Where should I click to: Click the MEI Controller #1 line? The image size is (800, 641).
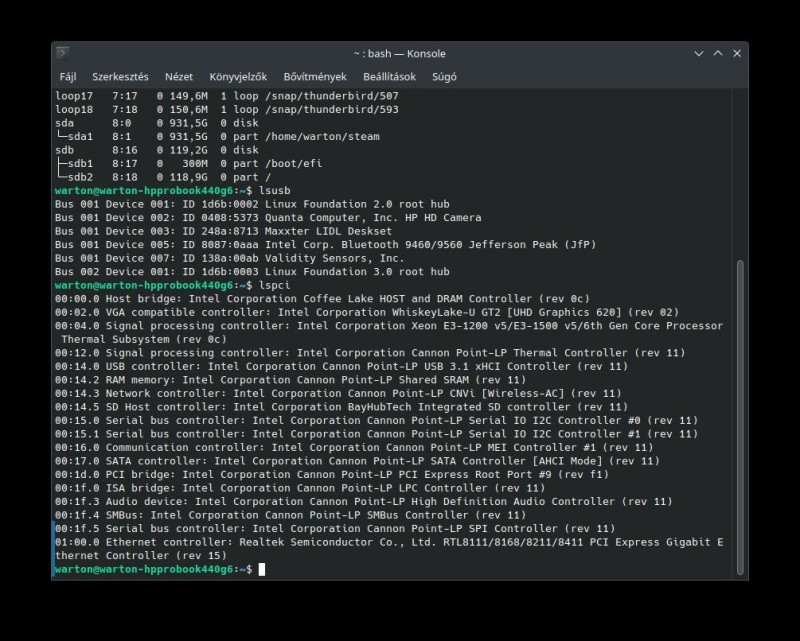pyautogui.click(x=355, y=448)
